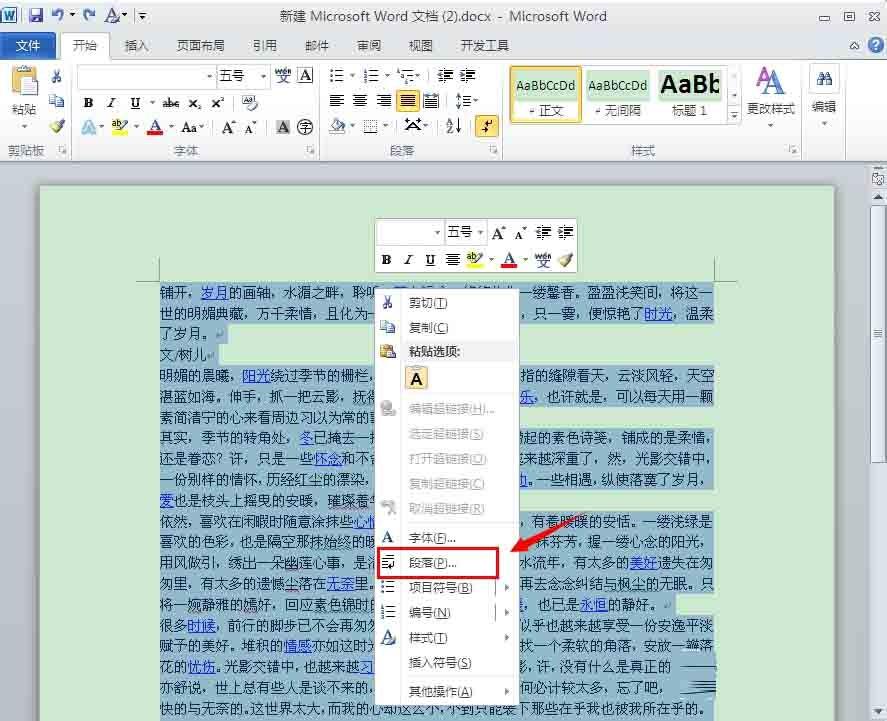Open the Font Color dropdown arrow

170,127
